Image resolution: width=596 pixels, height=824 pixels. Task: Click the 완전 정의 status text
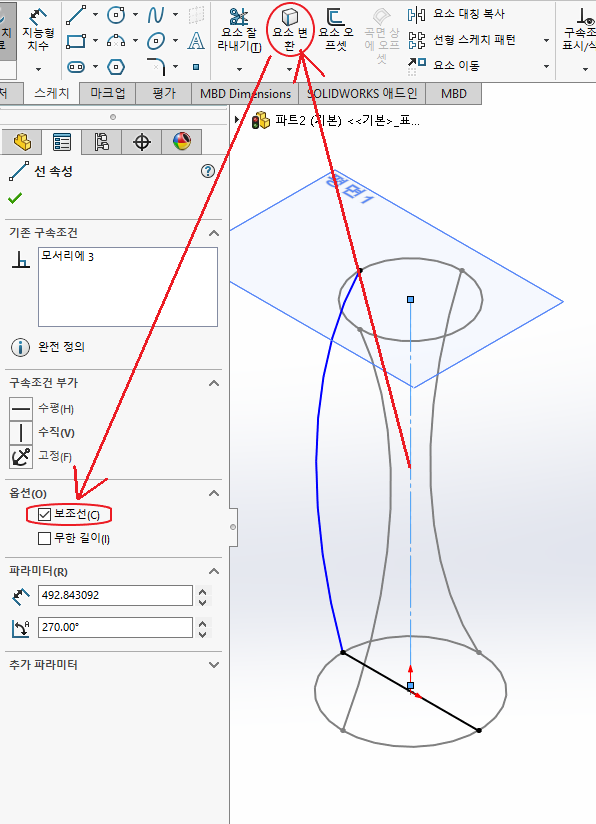[x=61, y=347]
